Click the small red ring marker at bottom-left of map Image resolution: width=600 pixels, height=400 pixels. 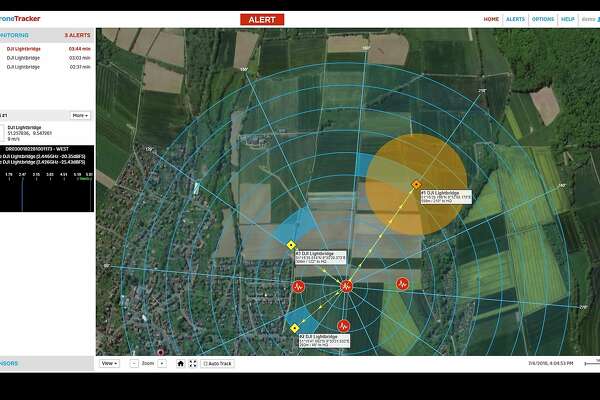pos(161,352)
